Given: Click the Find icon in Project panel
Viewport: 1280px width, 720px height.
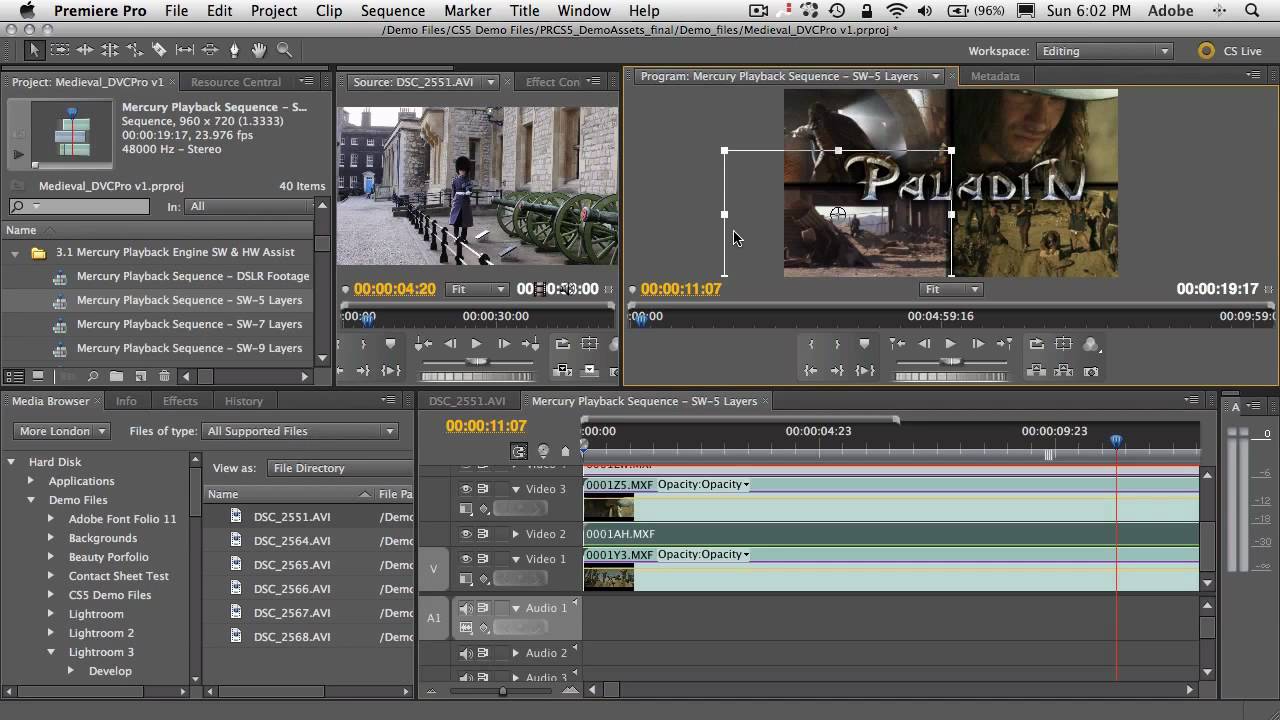Looking at the screenshot, I should (x=92, y=376).
